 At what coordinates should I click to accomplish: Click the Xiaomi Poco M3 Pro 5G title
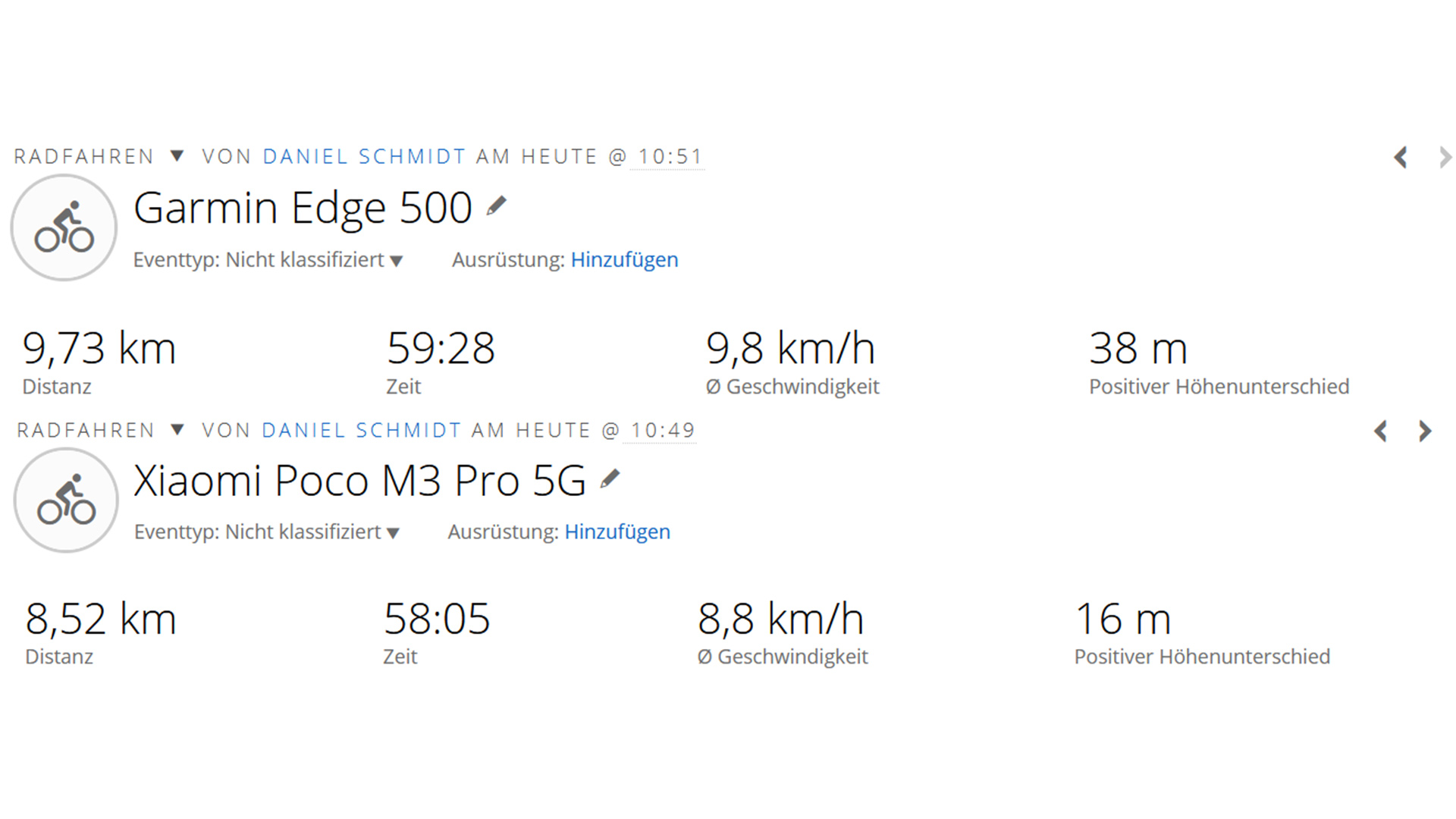tap(359, 481)
